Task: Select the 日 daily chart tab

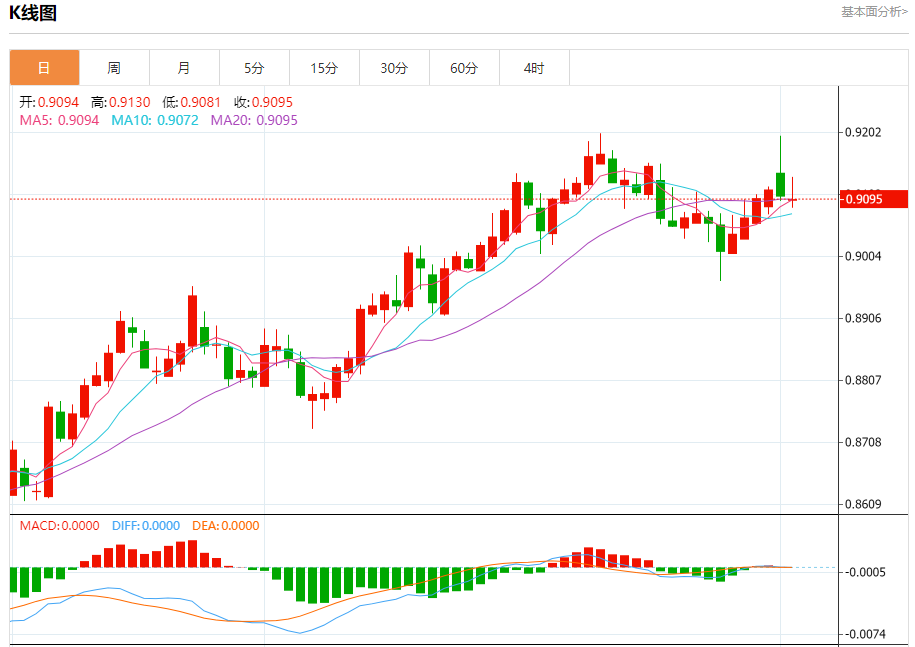Action: pos(44,68)
